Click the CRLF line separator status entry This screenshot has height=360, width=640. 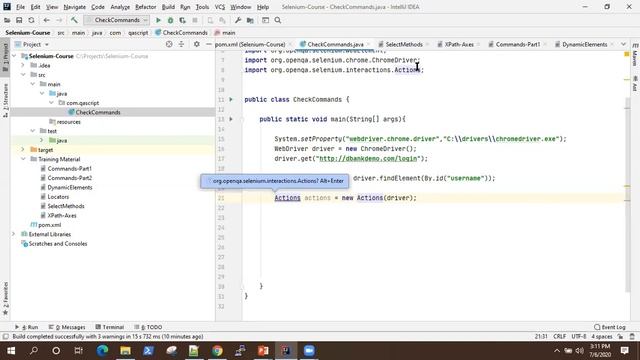[x=559, y=336]
